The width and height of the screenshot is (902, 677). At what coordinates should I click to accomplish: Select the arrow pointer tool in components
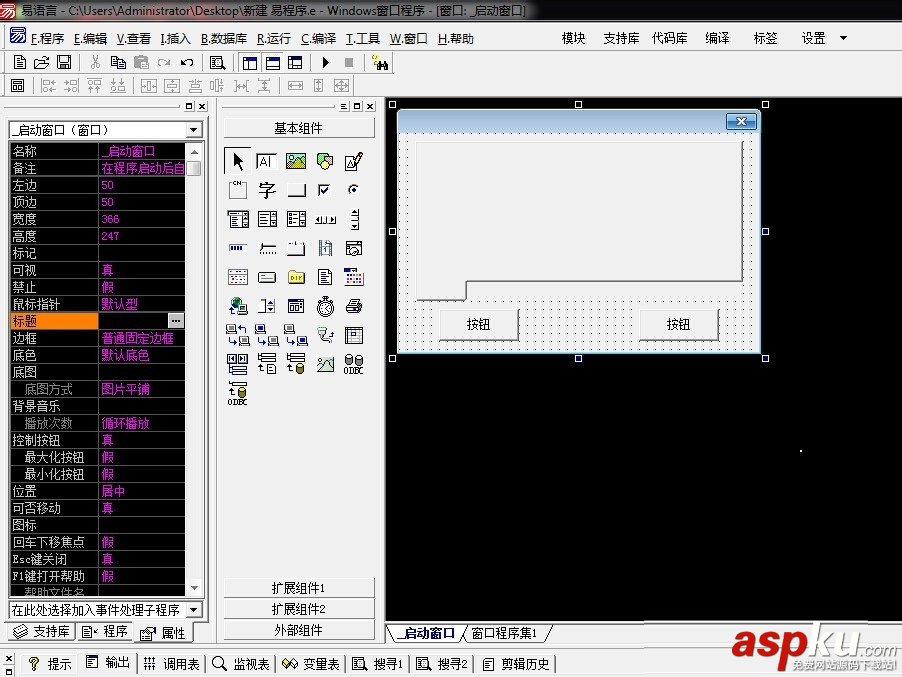click(x=238, y=161)
